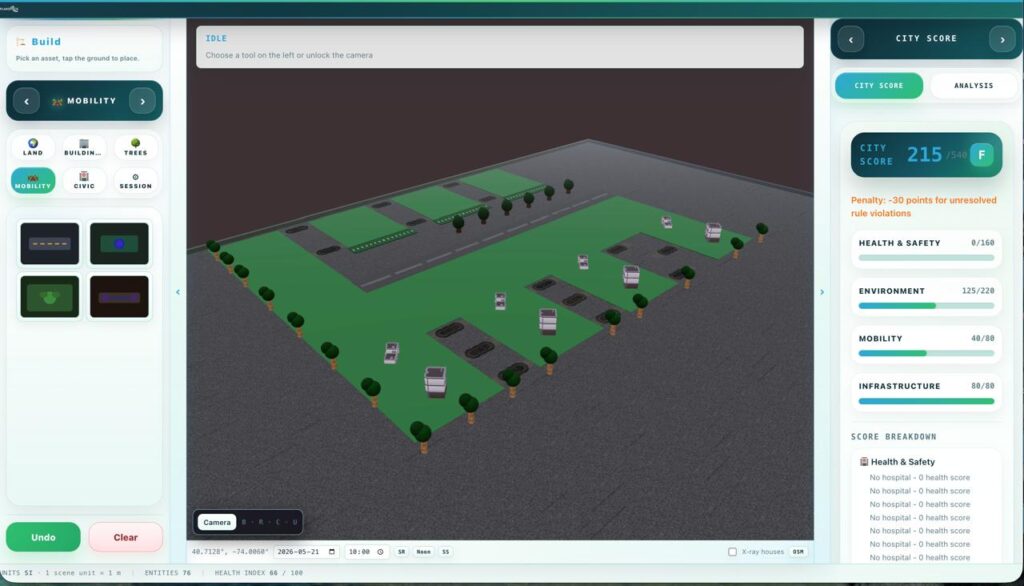Click the penalty warning text
The image size is (1024, 586).
pyautogui.click(x=923, y=206)
